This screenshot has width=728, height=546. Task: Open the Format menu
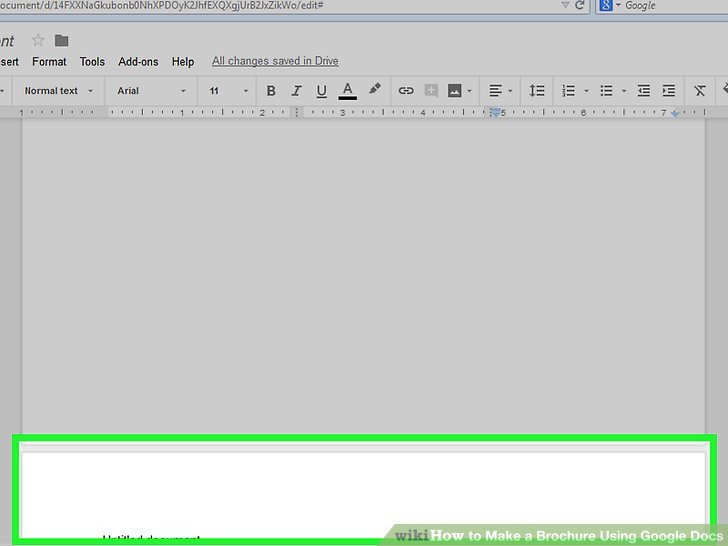point(49,62)
